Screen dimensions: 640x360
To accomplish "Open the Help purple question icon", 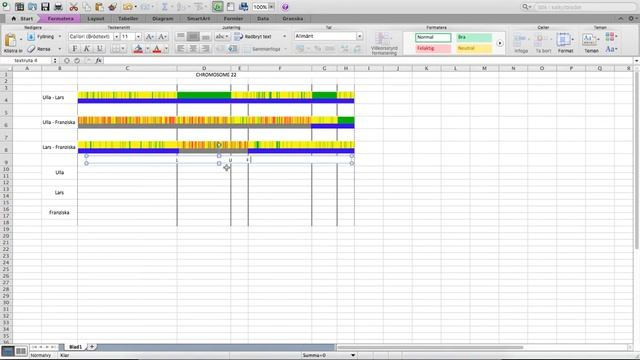I will [x=285, y=7].
